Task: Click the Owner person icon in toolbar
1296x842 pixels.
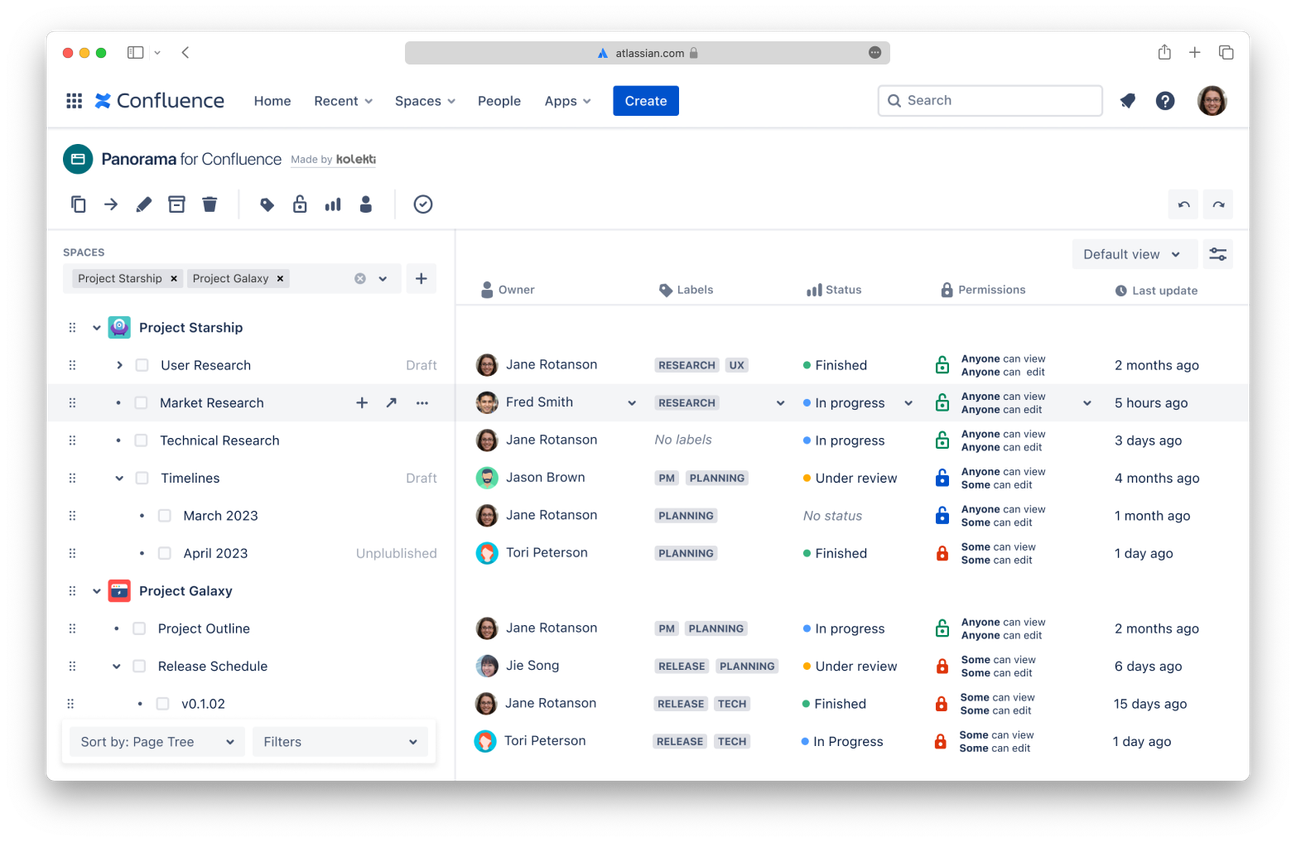Action: tap(365, 204)
